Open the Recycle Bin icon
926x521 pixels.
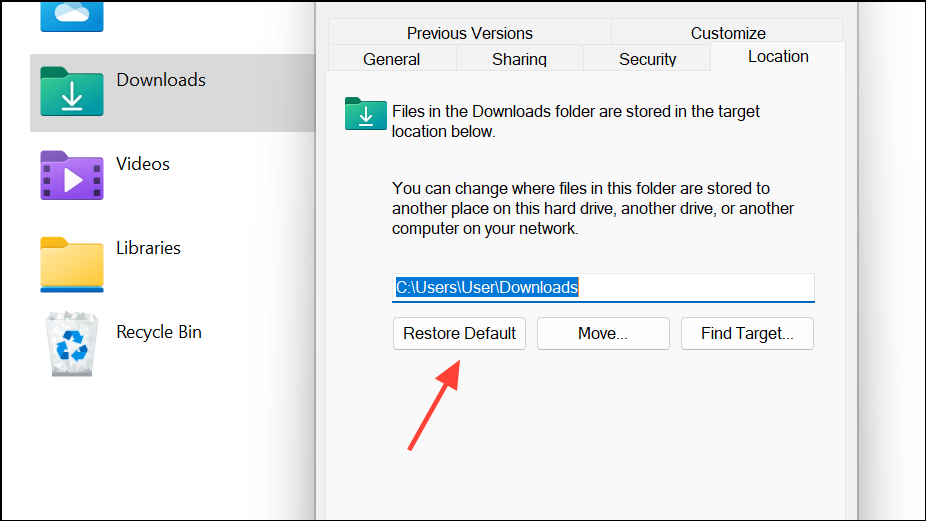click(x=71, y=344)
